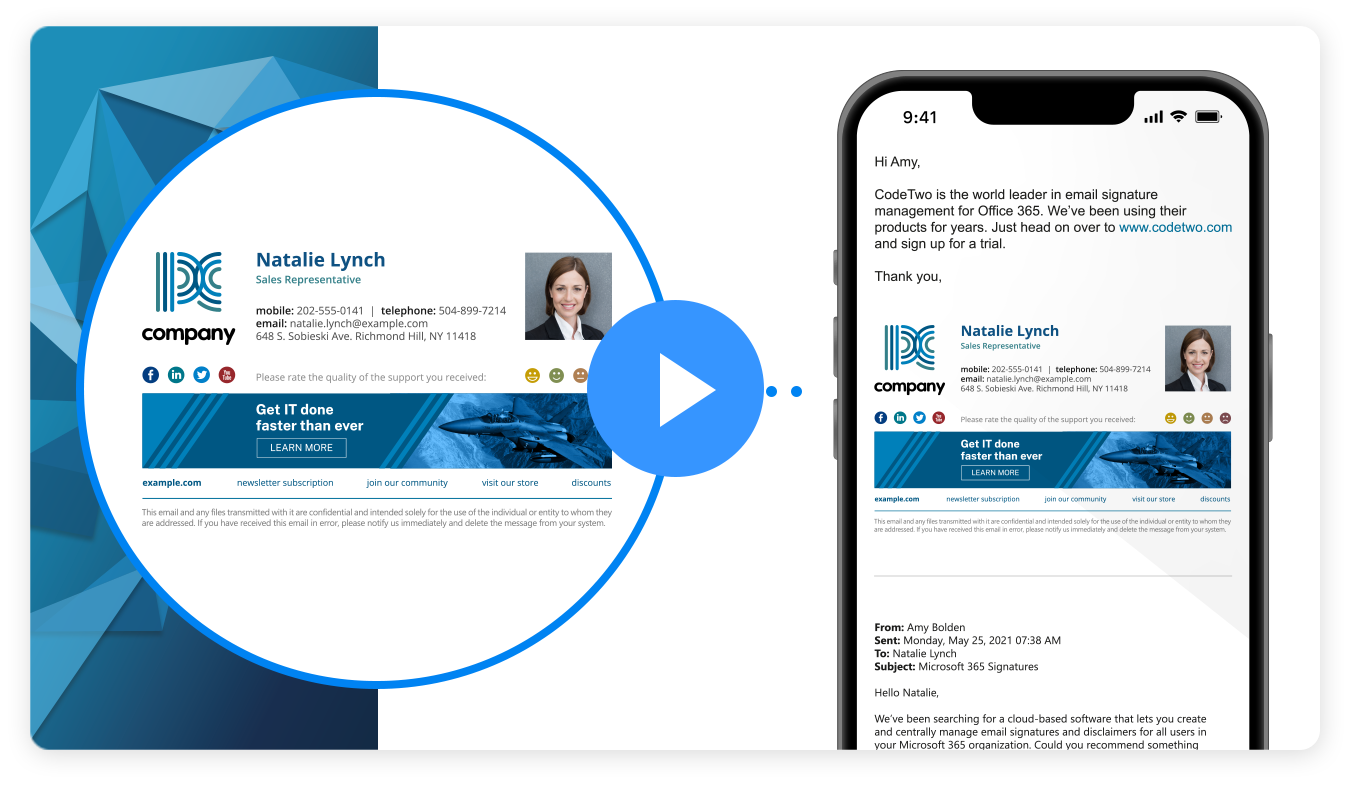Open the red YouTube icon
1348x800 pixels.
227,375
